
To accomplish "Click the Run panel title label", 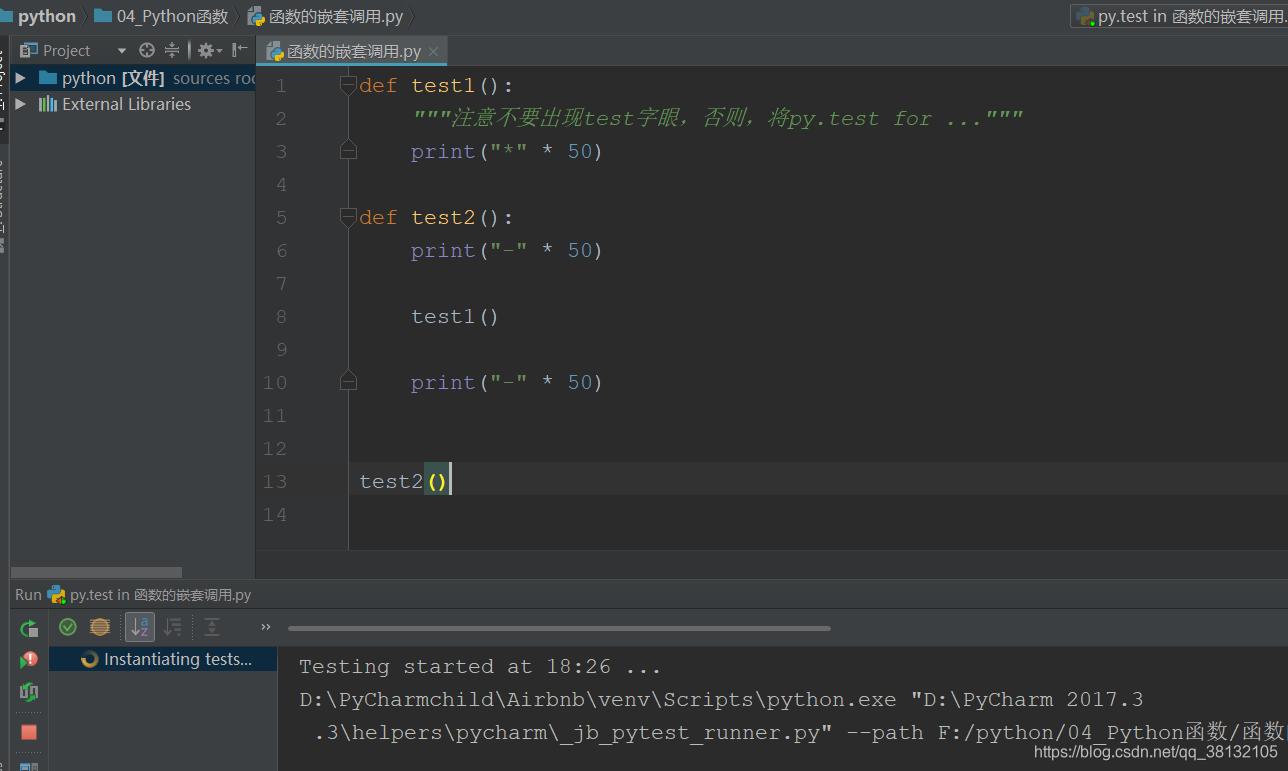I will click(28, 595).
